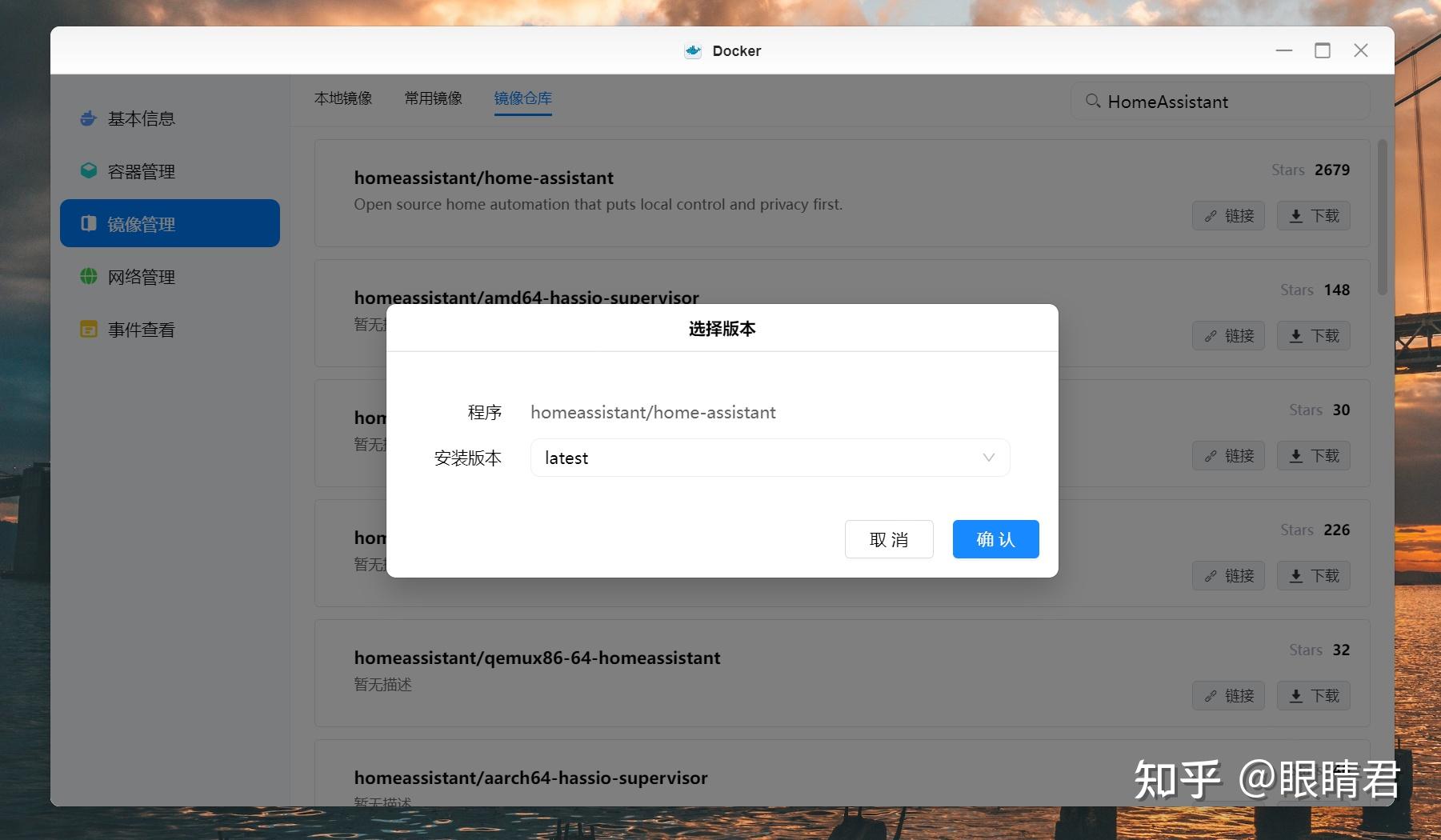Open 容器管理 via its cube icon

(x=88, y=170)
